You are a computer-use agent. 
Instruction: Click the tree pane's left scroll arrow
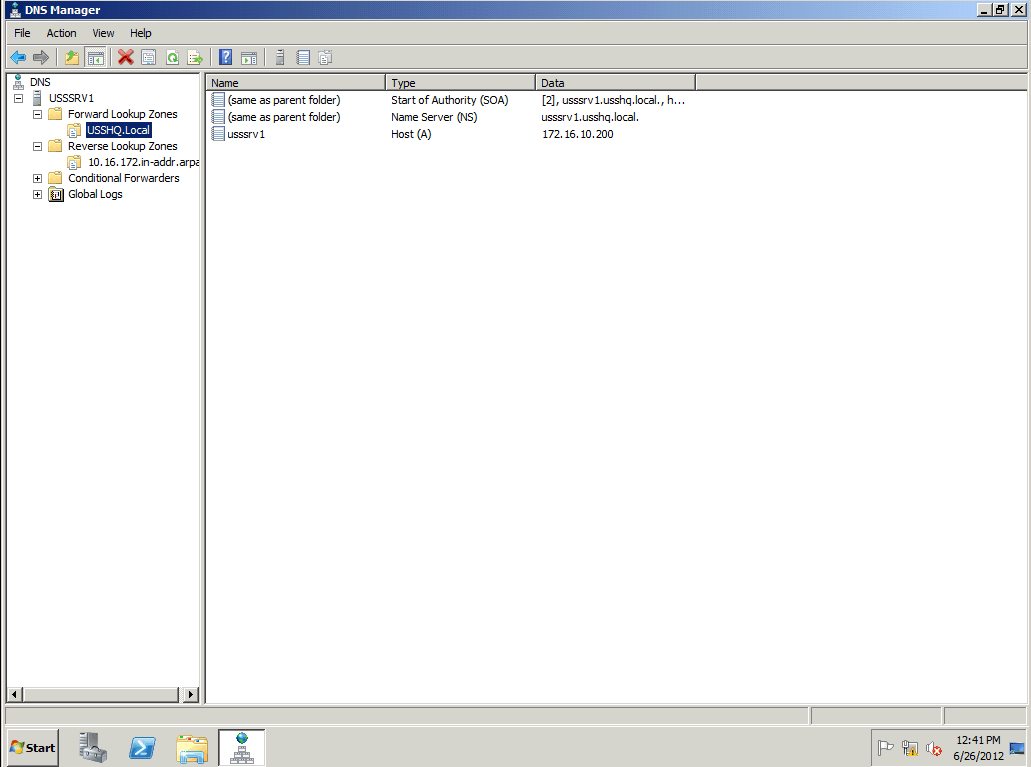click(14, 694)
